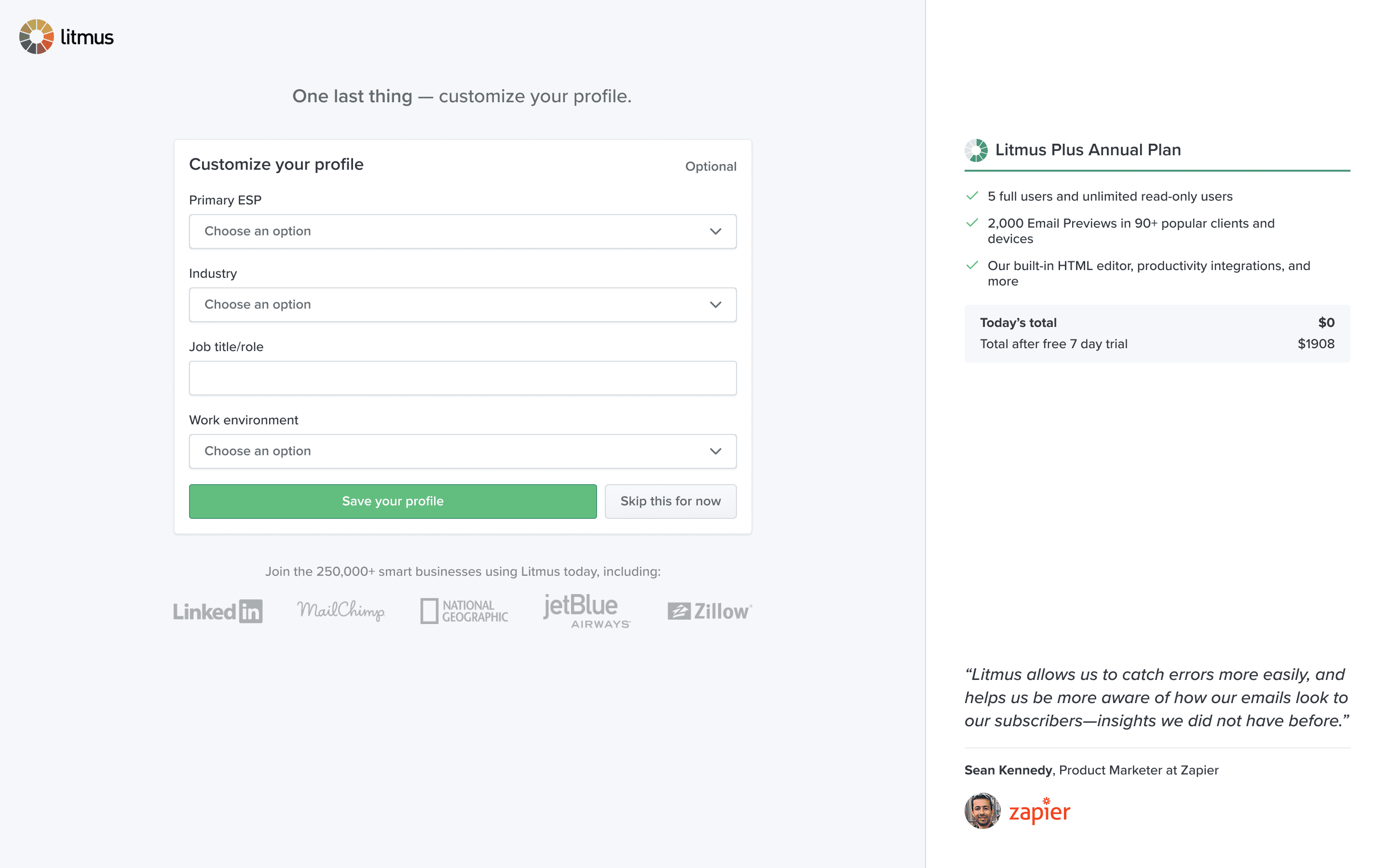The image size is (1389, 868).
Task: Focus the Job title/role input field
Action: (462, 378)
